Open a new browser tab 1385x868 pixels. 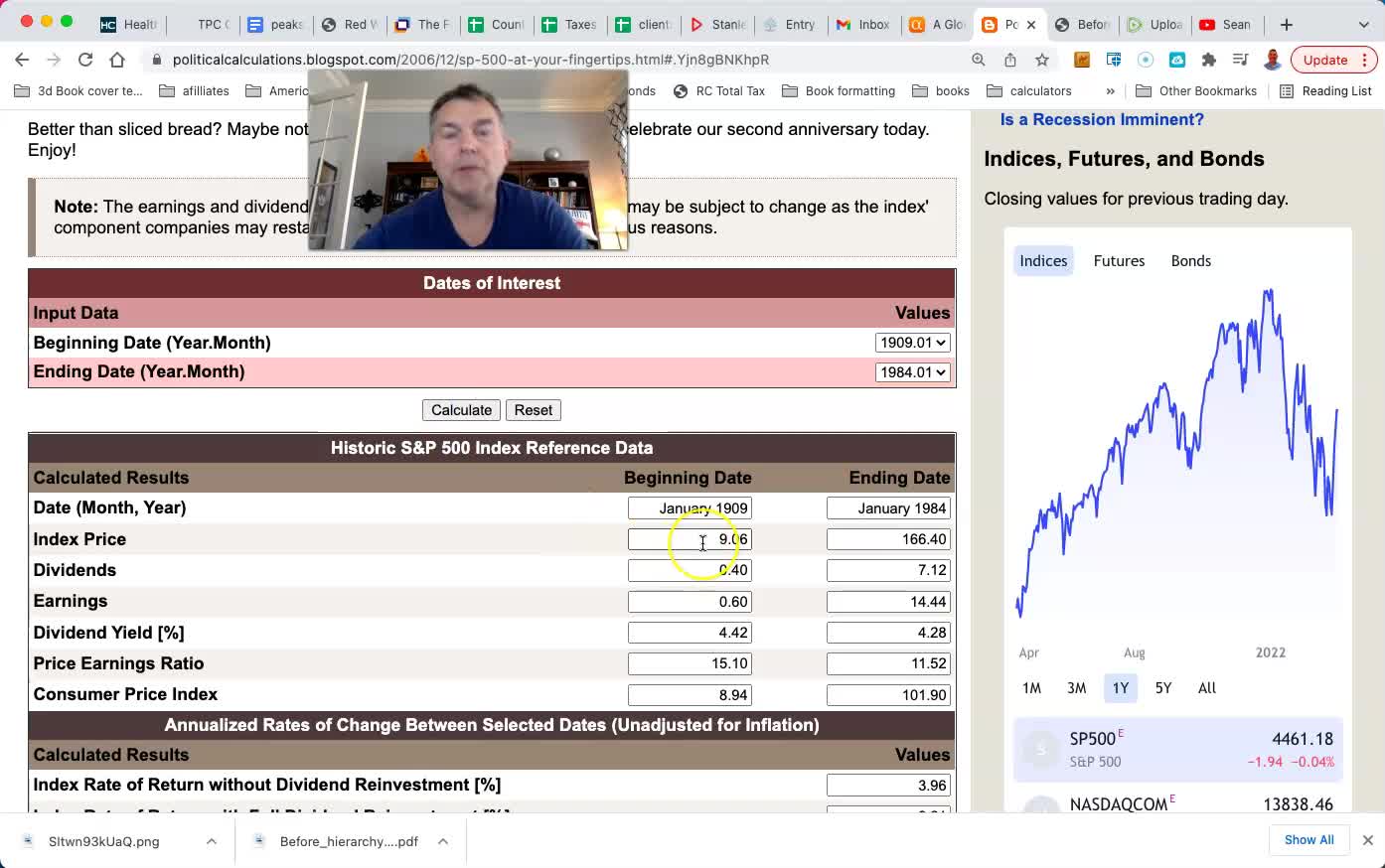click(x=1287, y=24)
